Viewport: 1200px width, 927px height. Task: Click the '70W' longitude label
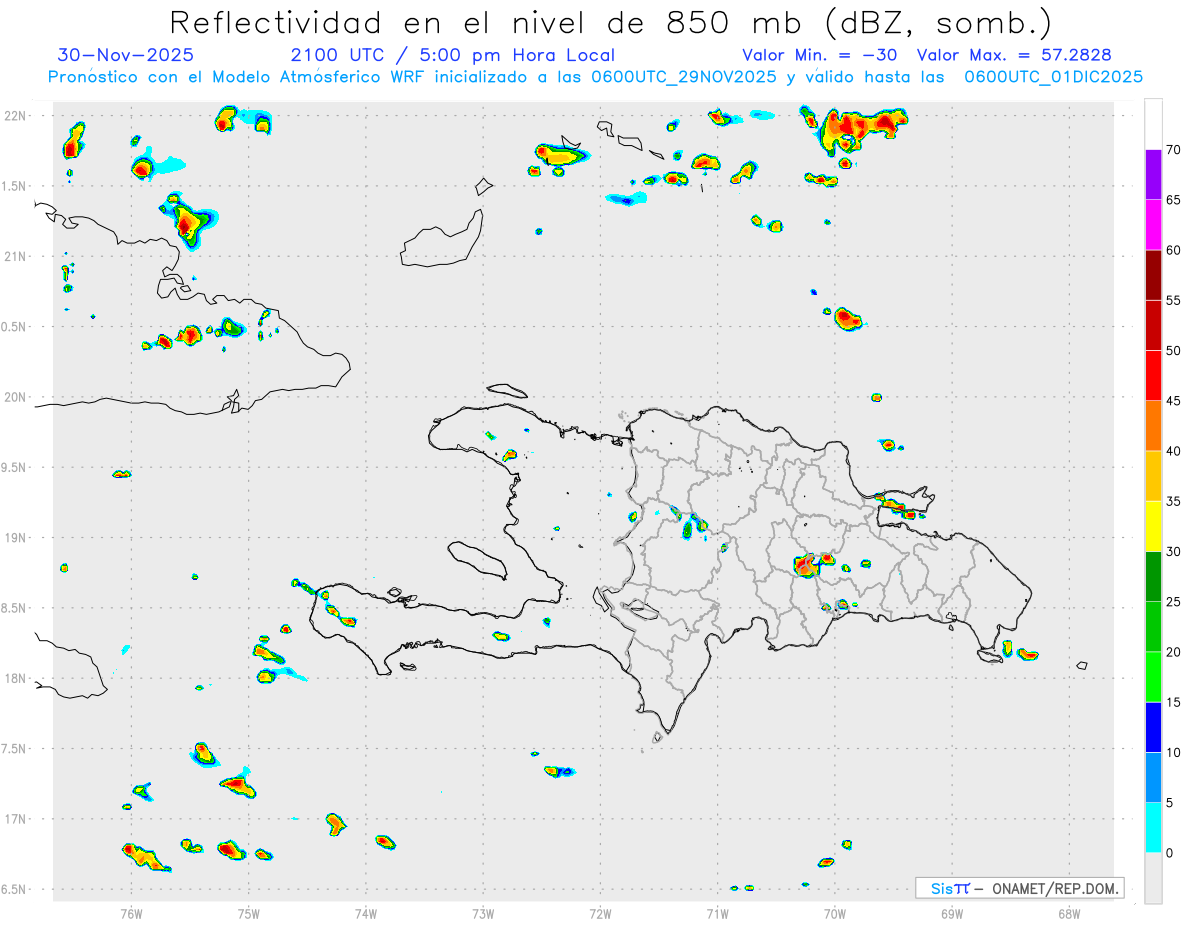[x=835, y=913]
